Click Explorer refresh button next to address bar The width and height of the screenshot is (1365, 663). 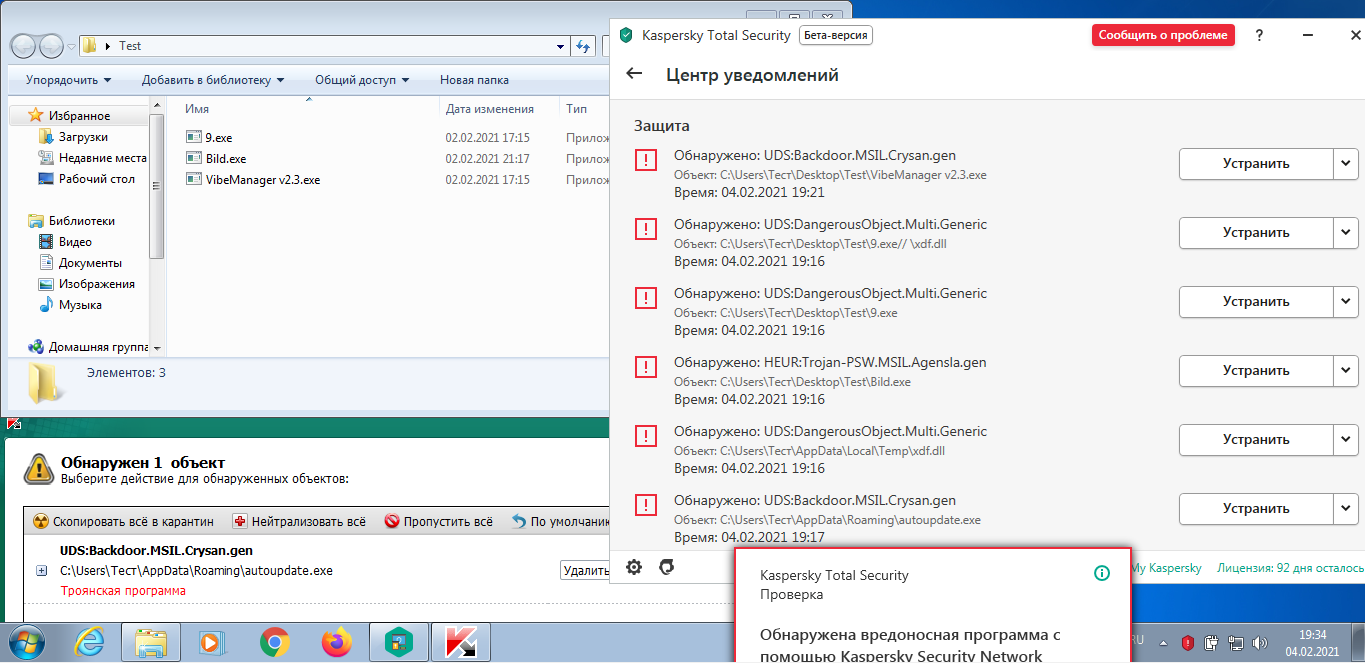coord(585,46)
